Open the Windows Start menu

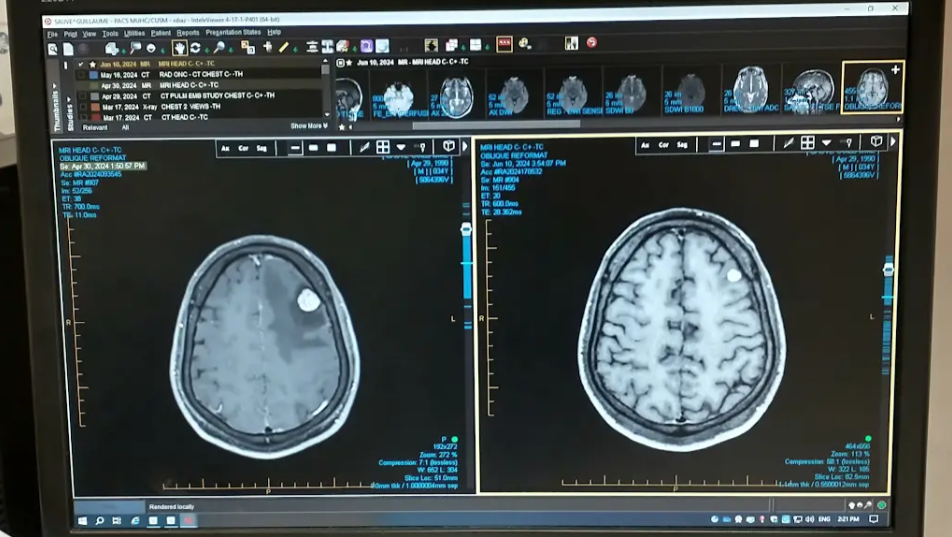pyautogui.click(x=83, y=520)
